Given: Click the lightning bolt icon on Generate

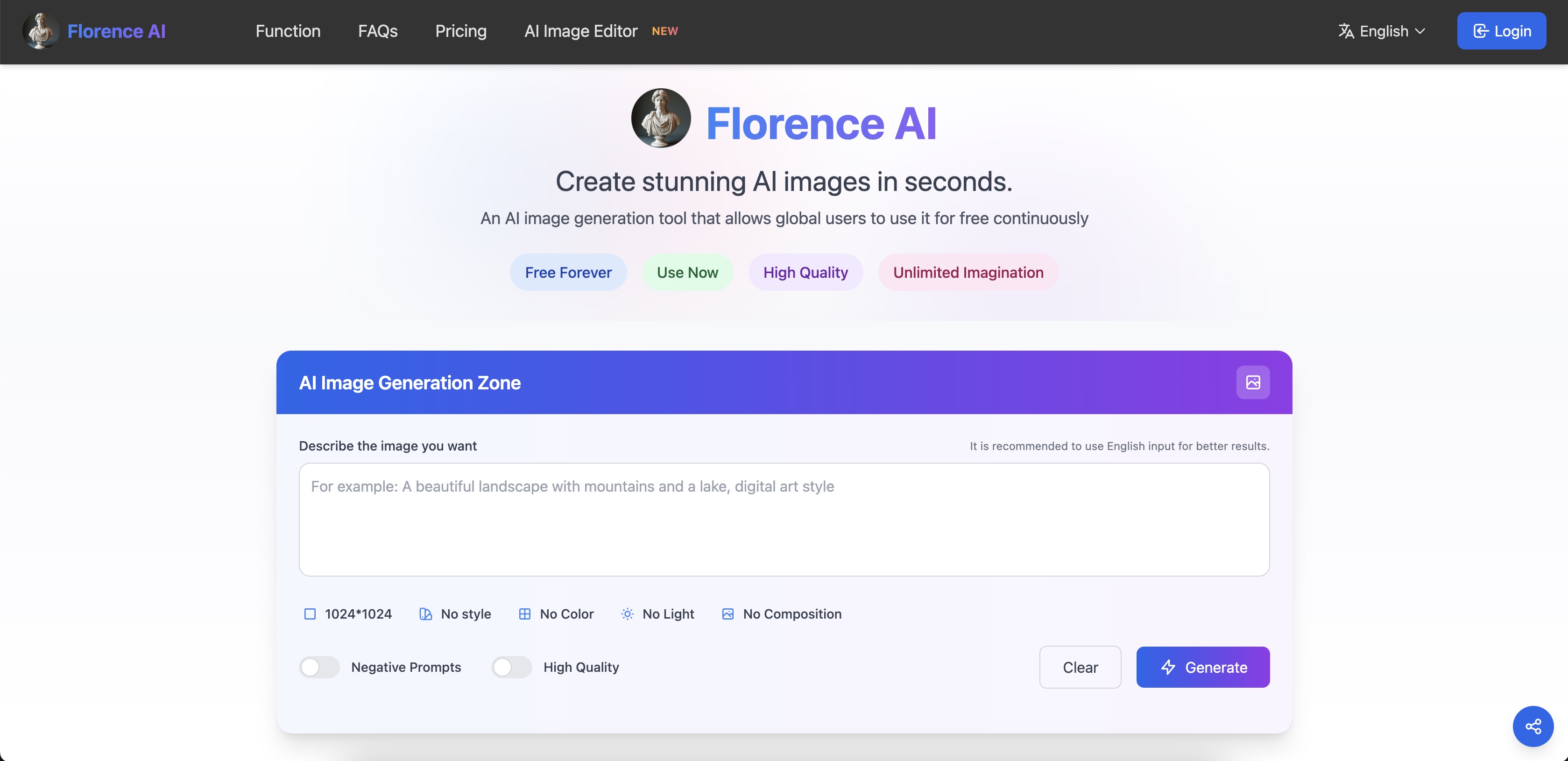Looking at the screenshot, I should point(1168,667).
